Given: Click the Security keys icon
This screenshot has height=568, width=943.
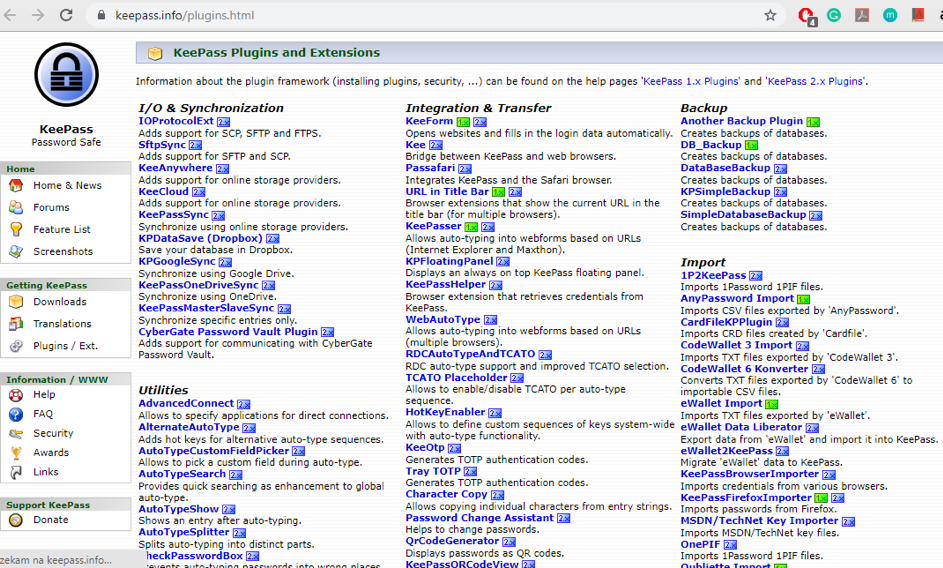Looking at the screenshot, I should [16, 433].
